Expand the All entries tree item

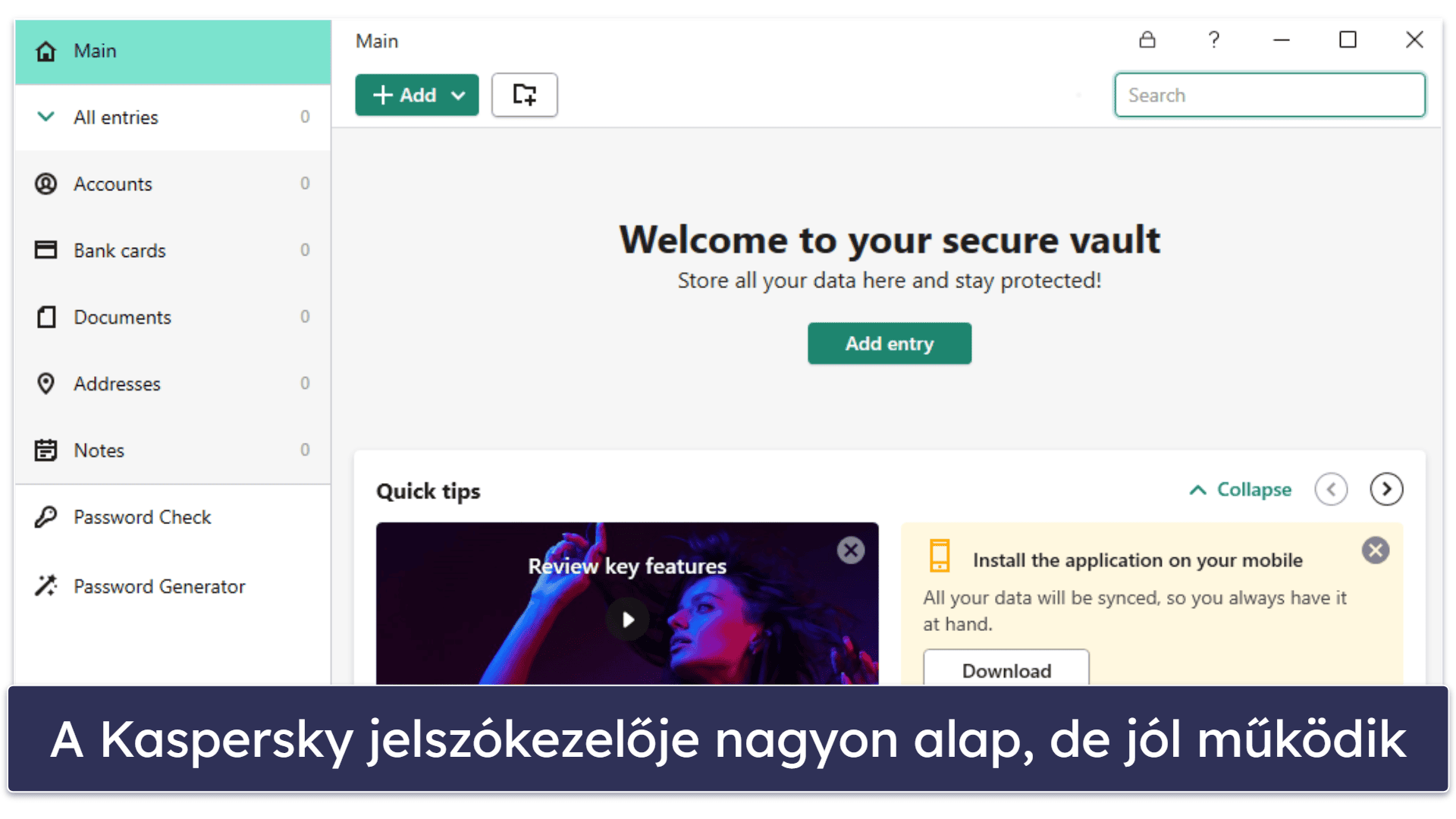coord(45,116)
